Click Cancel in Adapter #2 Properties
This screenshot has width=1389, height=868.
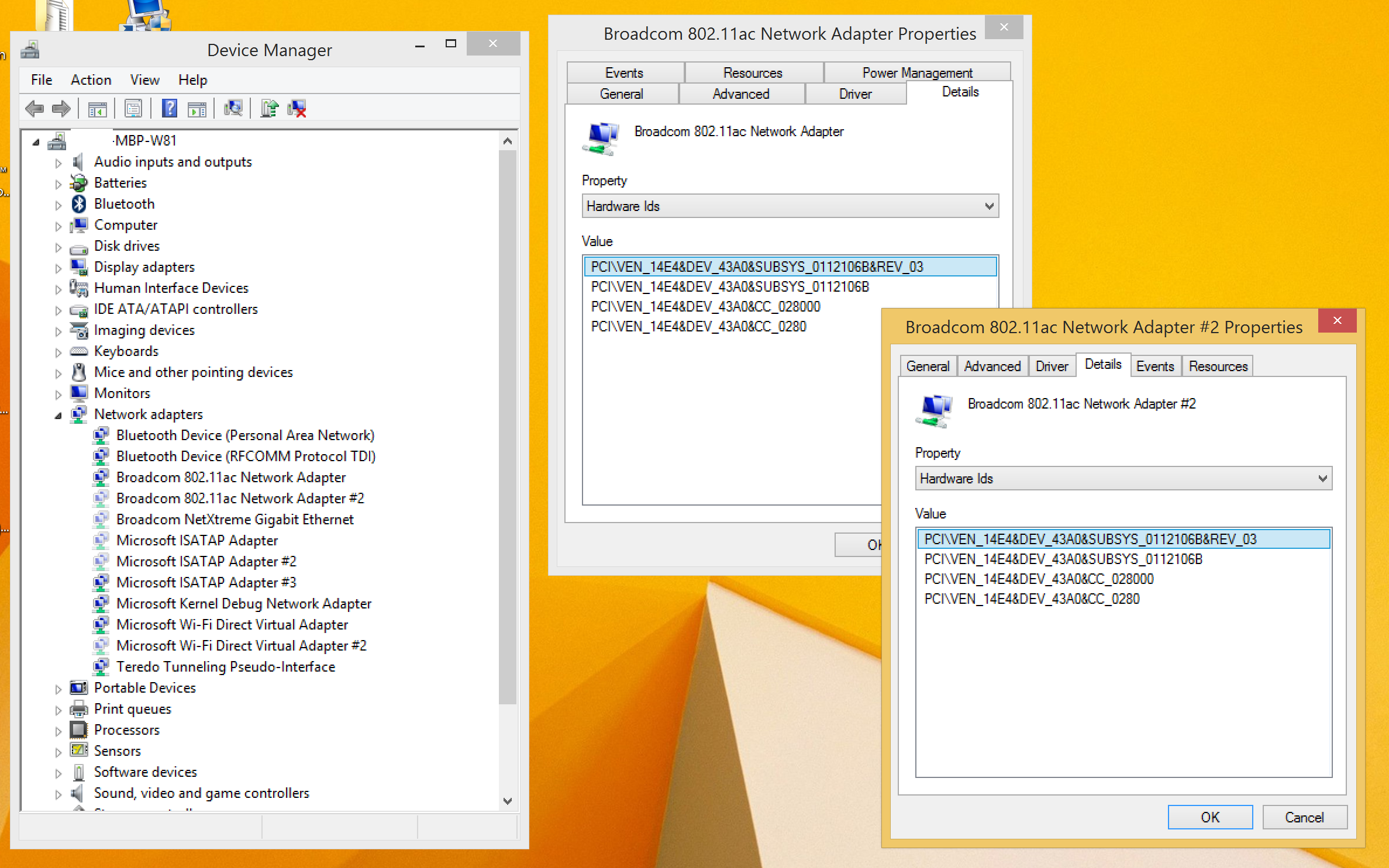click(x=1304, y=817)
